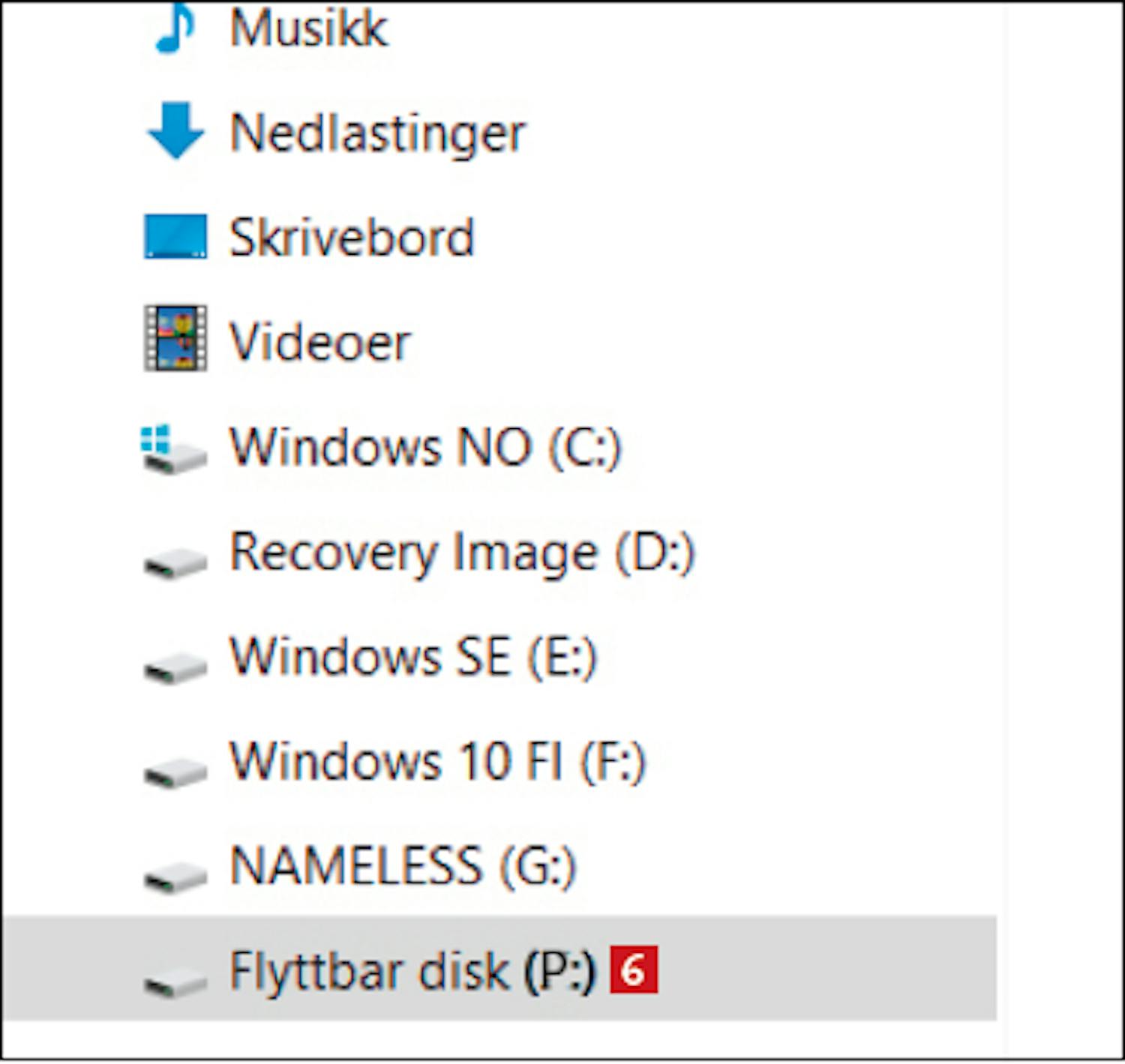Select the Windows NO (C:) drive
The image size is (1125, 1064).
tap(425, 448)
